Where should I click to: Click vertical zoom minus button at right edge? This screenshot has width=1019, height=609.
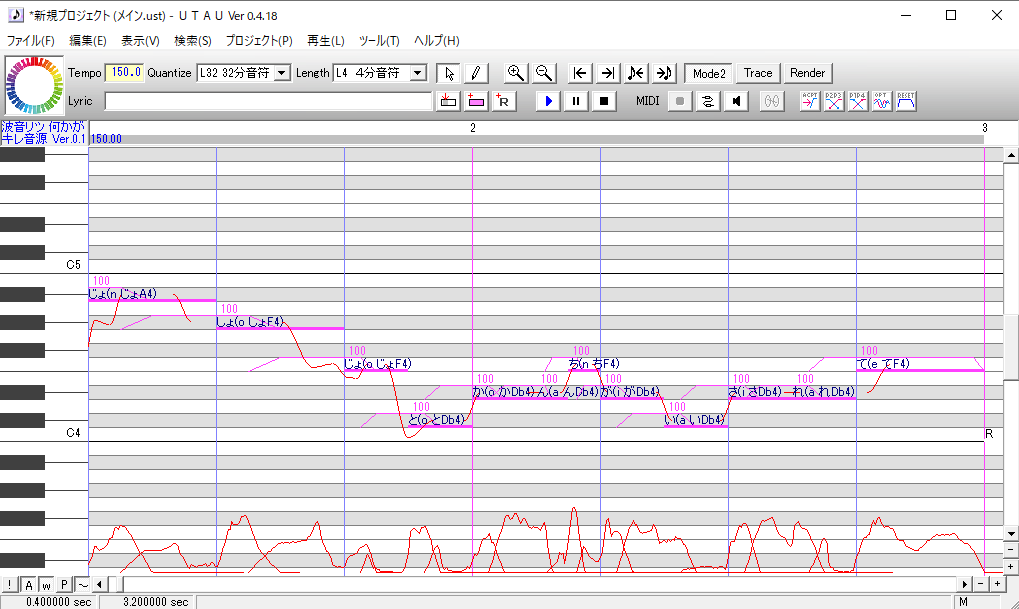[1011, 550]
